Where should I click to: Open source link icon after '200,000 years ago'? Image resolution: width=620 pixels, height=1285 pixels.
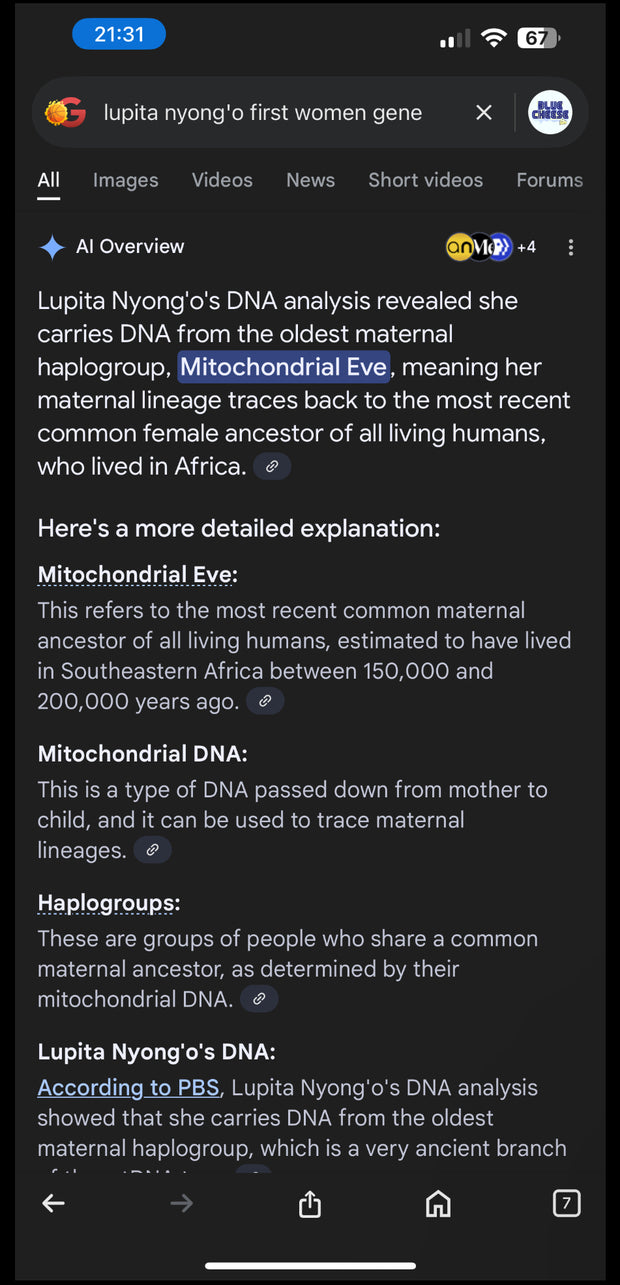(265, 701)
